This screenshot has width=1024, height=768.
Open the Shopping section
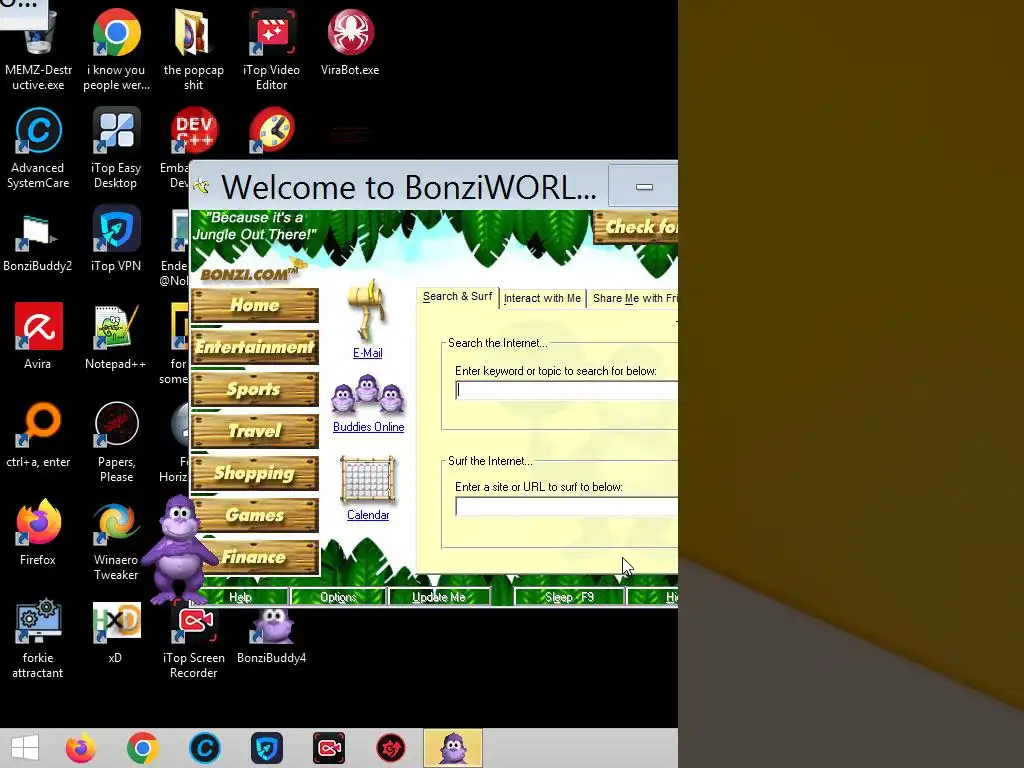255,473
